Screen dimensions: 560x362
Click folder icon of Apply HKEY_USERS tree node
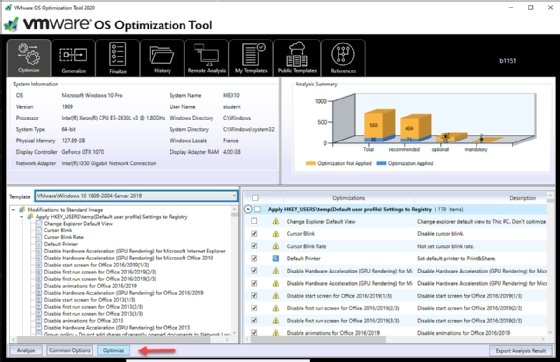pyautogui.click(x=30, y=217)
